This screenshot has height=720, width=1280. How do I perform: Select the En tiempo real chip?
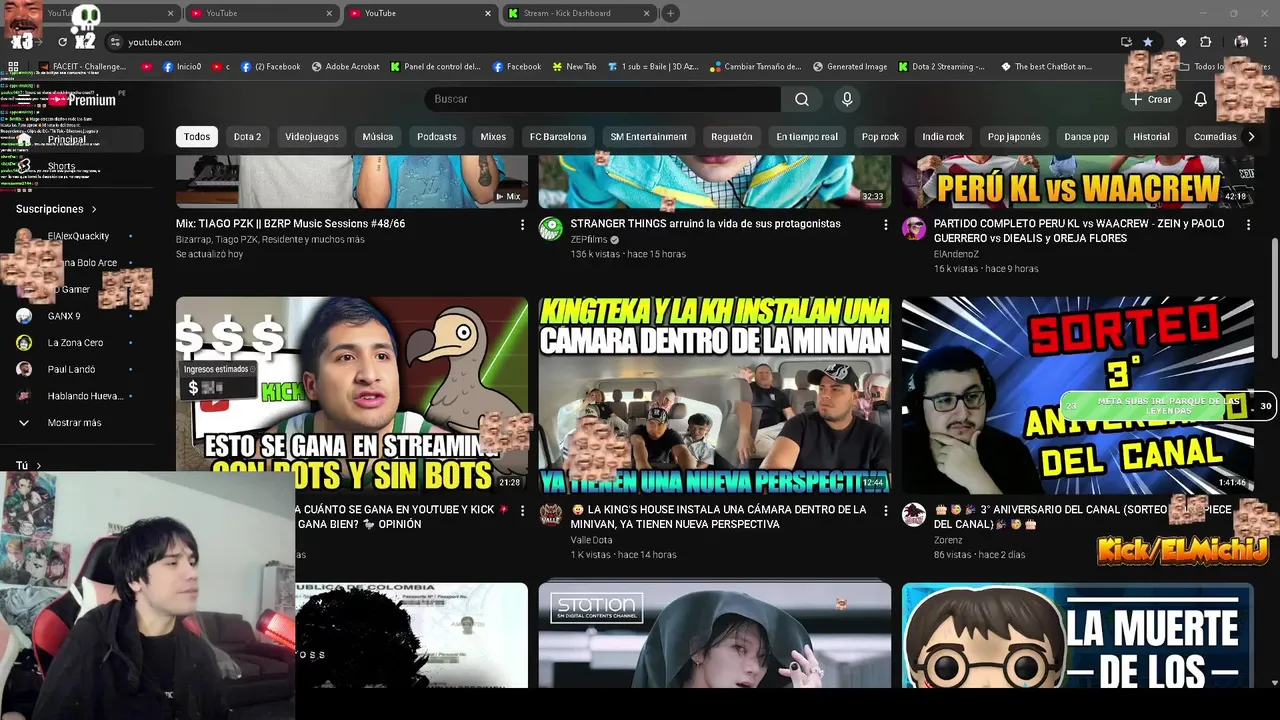tap(807, 137)
